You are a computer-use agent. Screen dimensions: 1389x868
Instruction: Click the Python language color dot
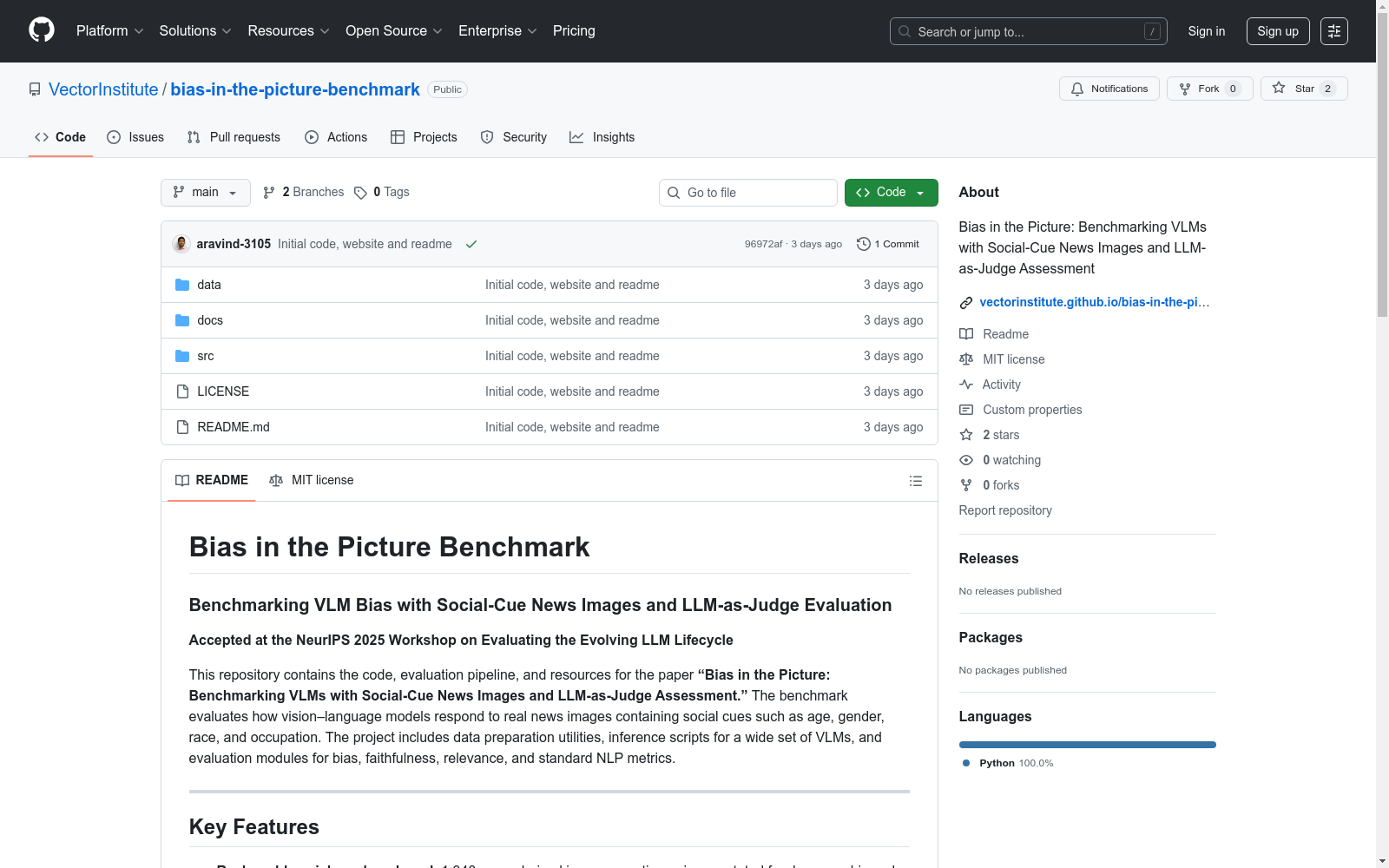click(x=966, y=763)
